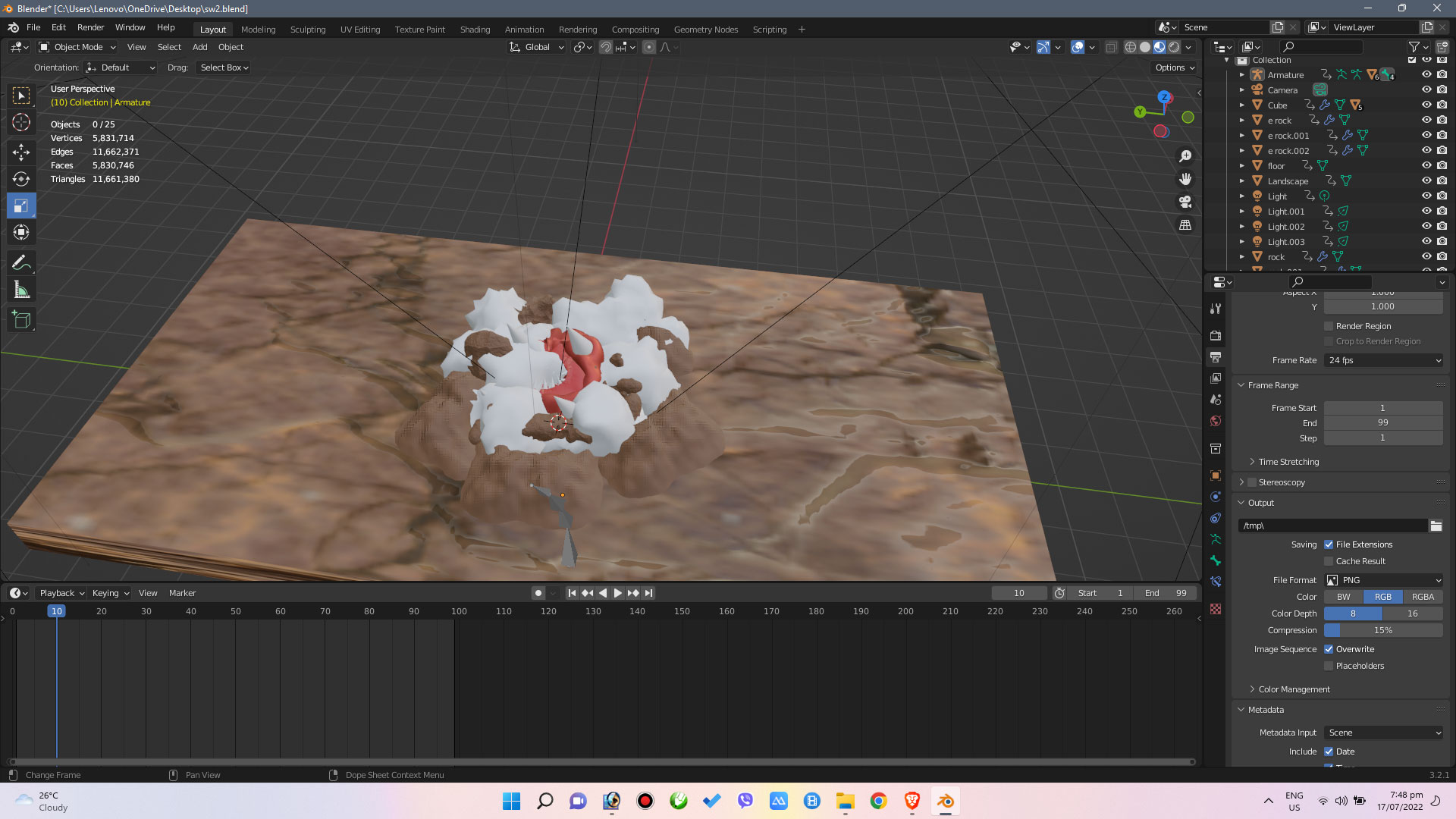Select the Annotate tool
Viewport: 1456px width, 819px height.
coord(21,263)
